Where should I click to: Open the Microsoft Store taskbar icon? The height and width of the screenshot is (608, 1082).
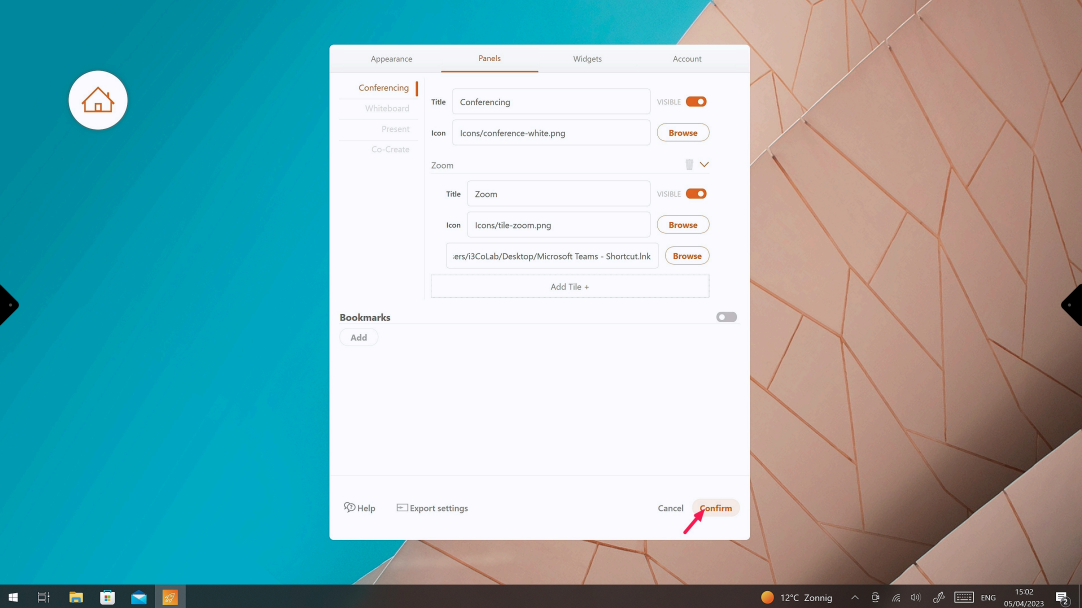pos(107,597)
